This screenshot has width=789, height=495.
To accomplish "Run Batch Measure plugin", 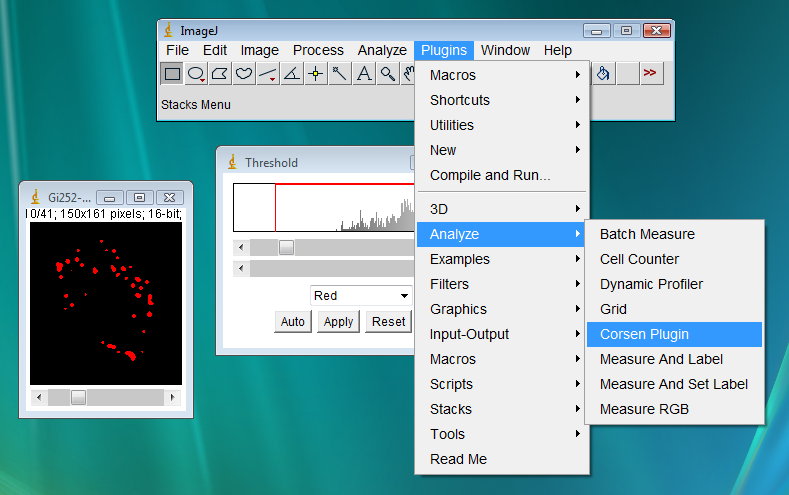I will point(674,234).
